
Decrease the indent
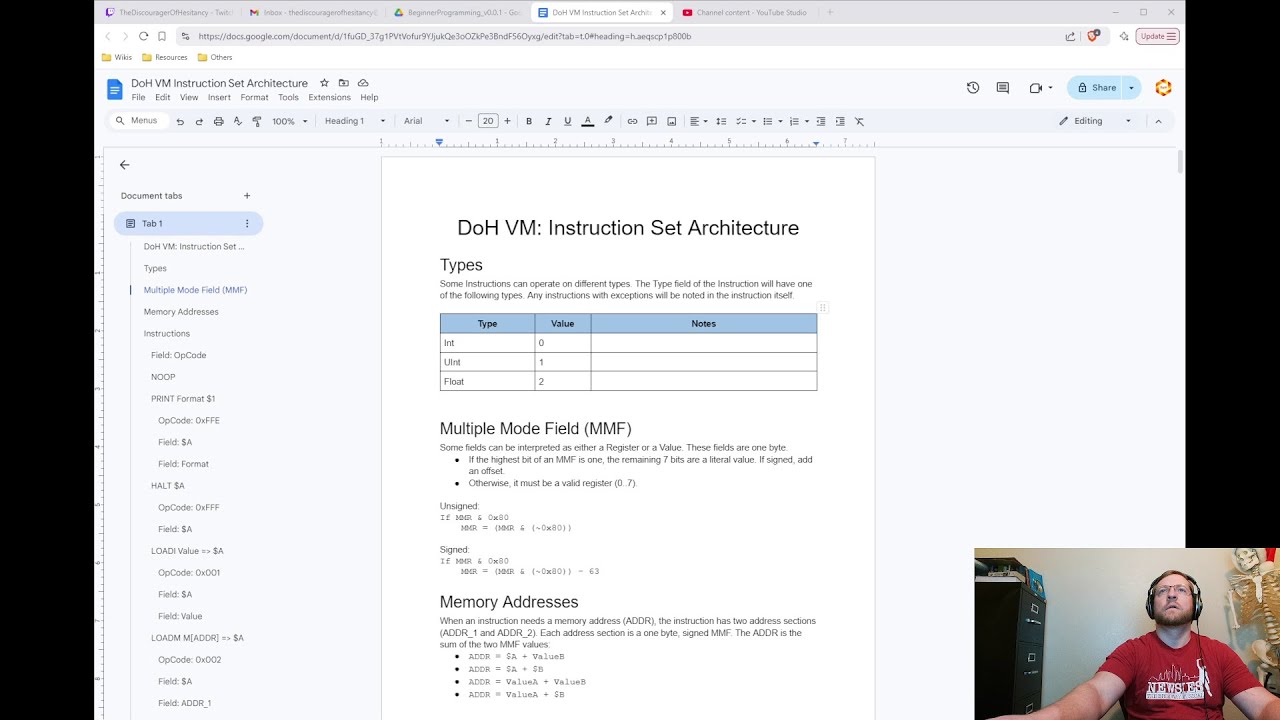pos(821,121)
